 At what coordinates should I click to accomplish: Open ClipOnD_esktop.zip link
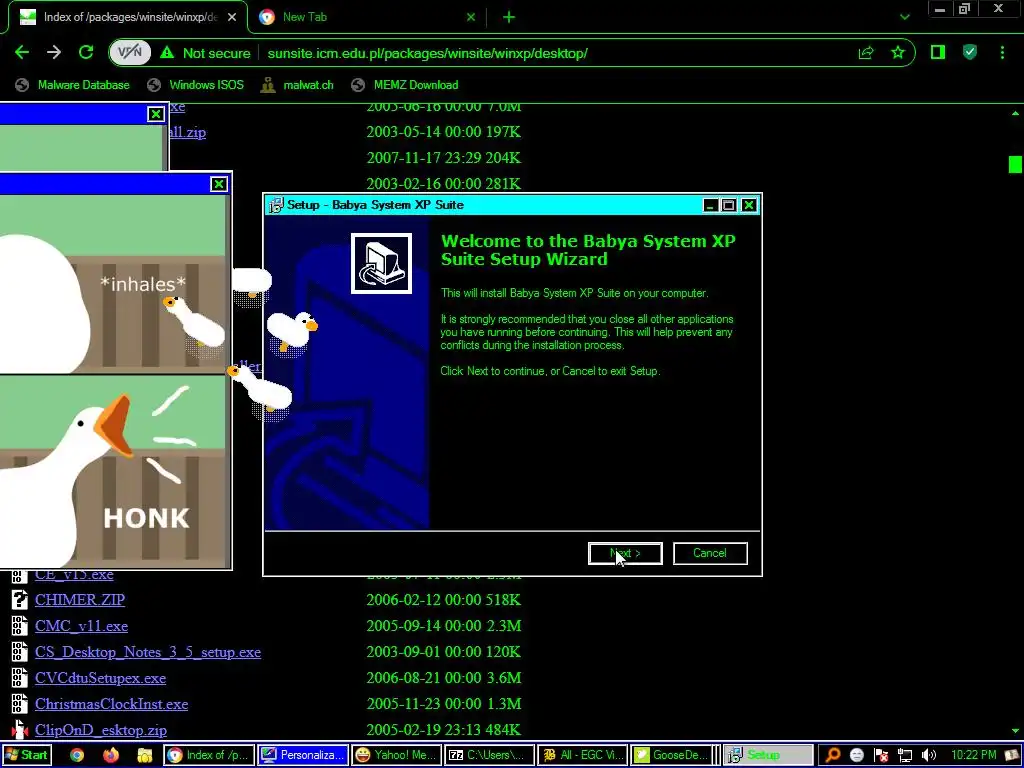click(x=101, y=730)
